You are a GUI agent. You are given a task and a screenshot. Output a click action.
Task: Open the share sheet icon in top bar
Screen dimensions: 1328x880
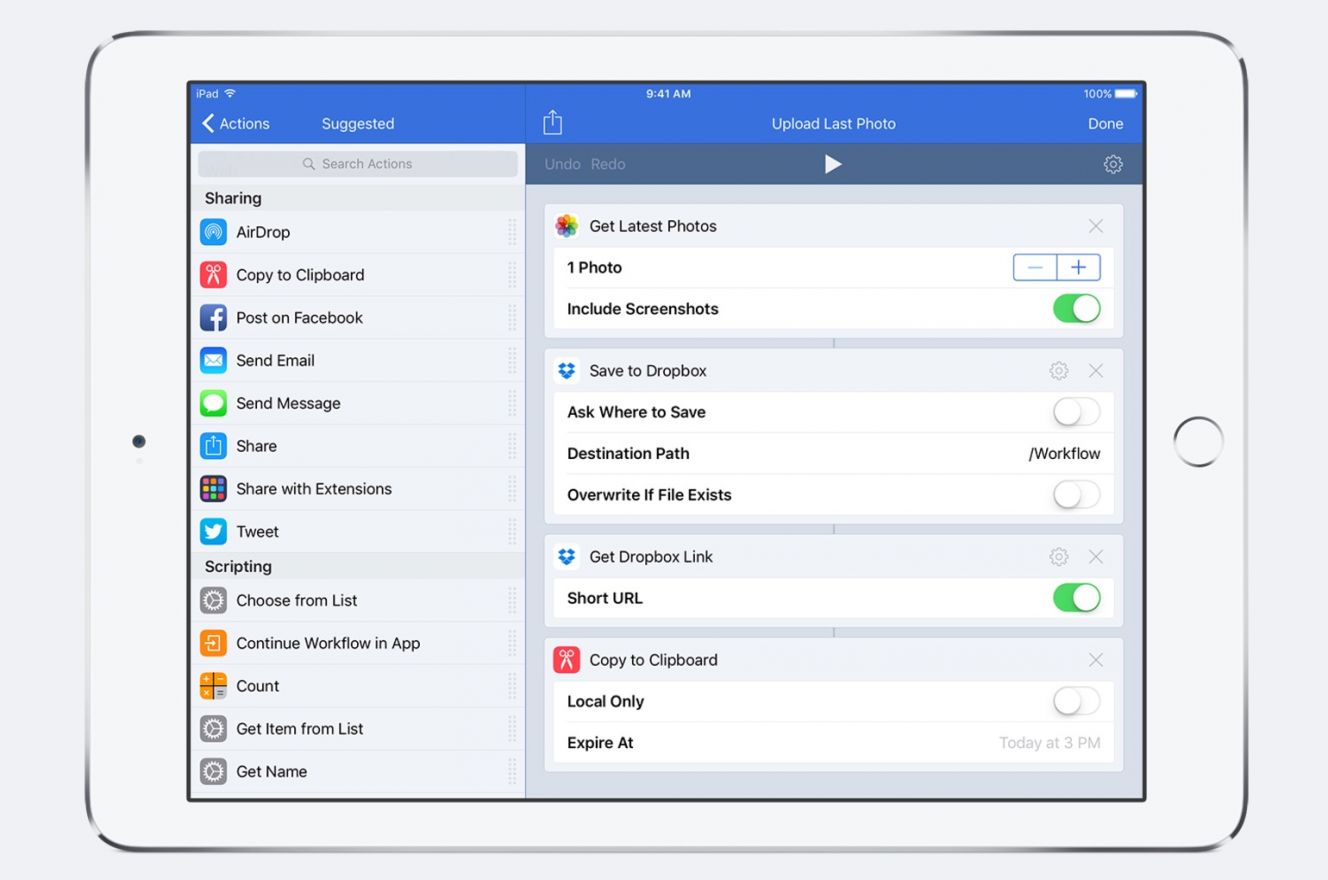(x=553, y=123)
